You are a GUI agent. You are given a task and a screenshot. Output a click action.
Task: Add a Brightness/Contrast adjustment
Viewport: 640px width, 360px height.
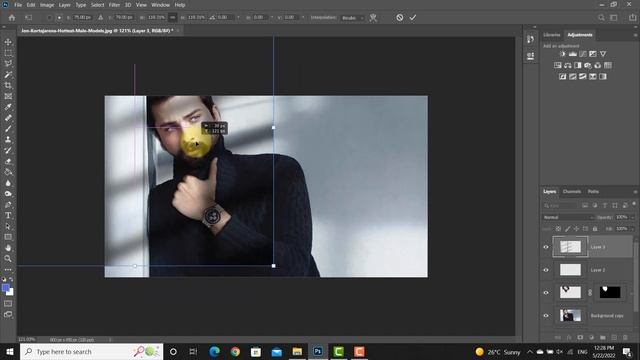pyautogui.click(x=562, y=54)
